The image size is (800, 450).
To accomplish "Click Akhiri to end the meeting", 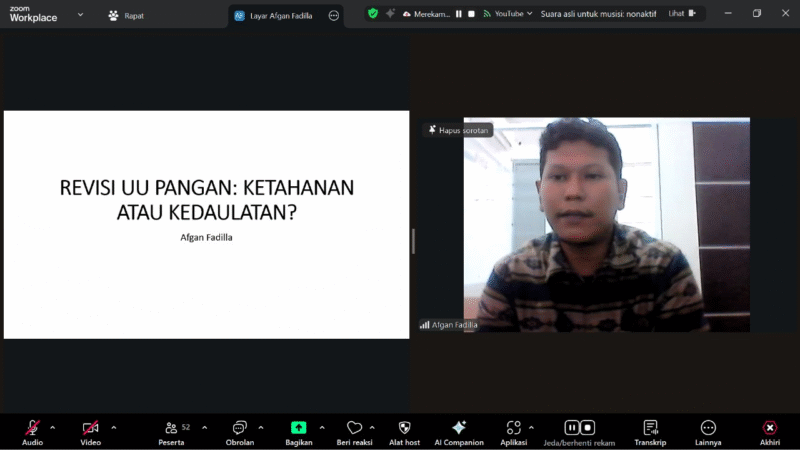I will click(x=769, y=428).
